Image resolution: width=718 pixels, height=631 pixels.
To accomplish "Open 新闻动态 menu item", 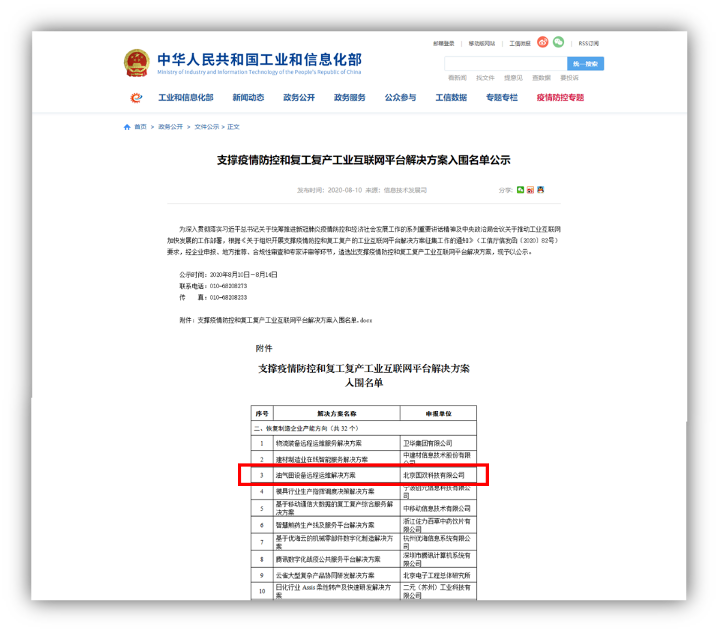I will [x=248, y=98].
